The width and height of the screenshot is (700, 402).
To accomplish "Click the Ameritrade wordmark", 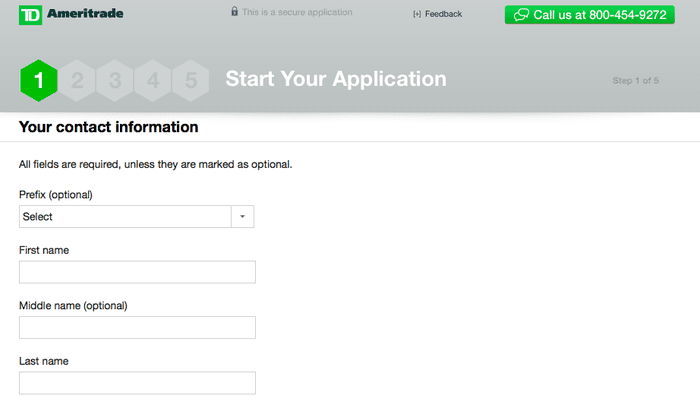I will pos(85,13).
